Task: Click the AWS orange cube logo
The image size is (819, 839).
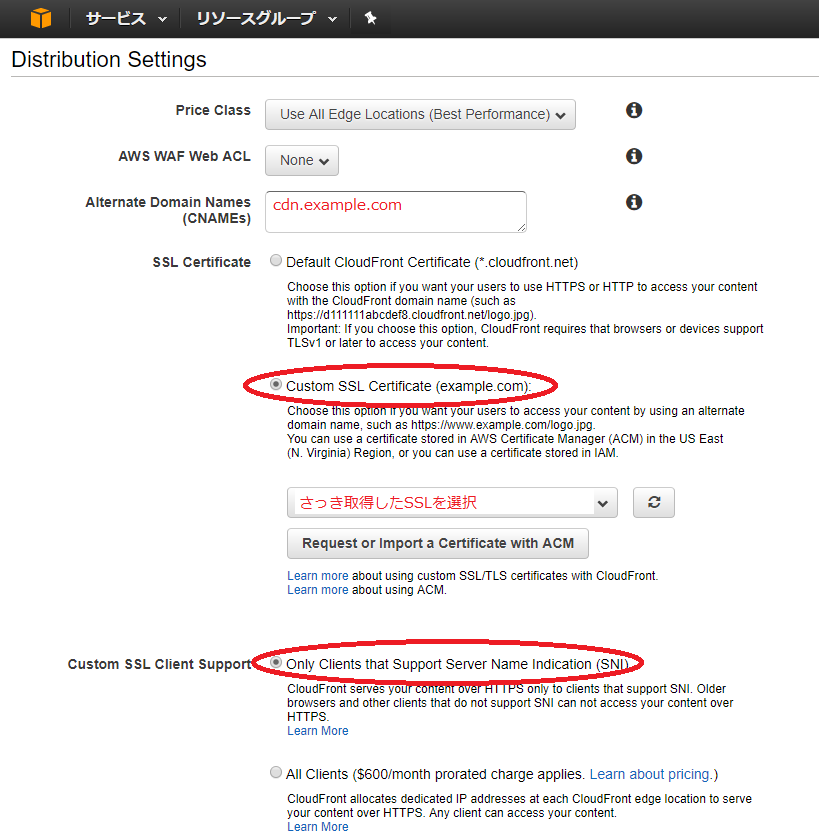Action: coord(41,18)
